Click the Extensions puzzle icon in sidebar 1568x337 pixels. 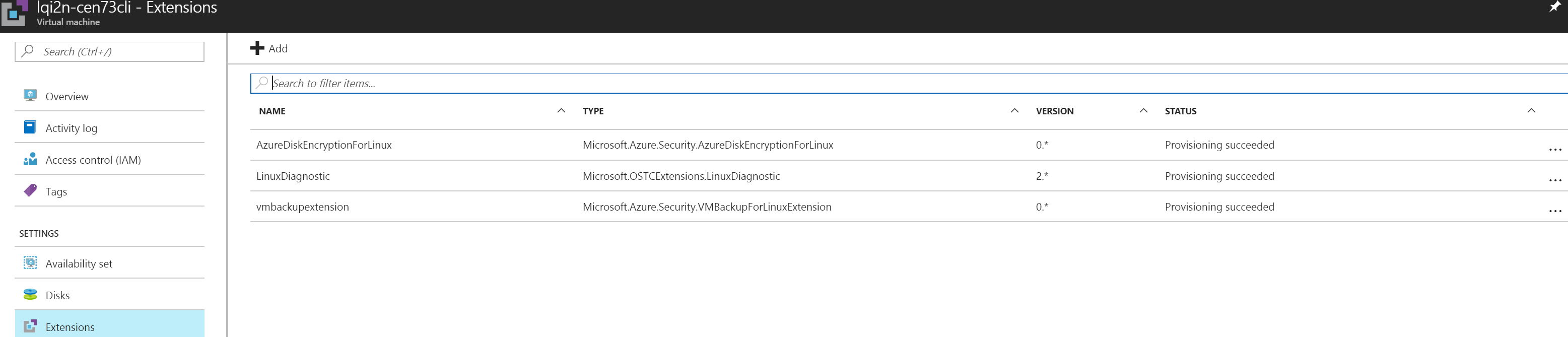[30, 326]
